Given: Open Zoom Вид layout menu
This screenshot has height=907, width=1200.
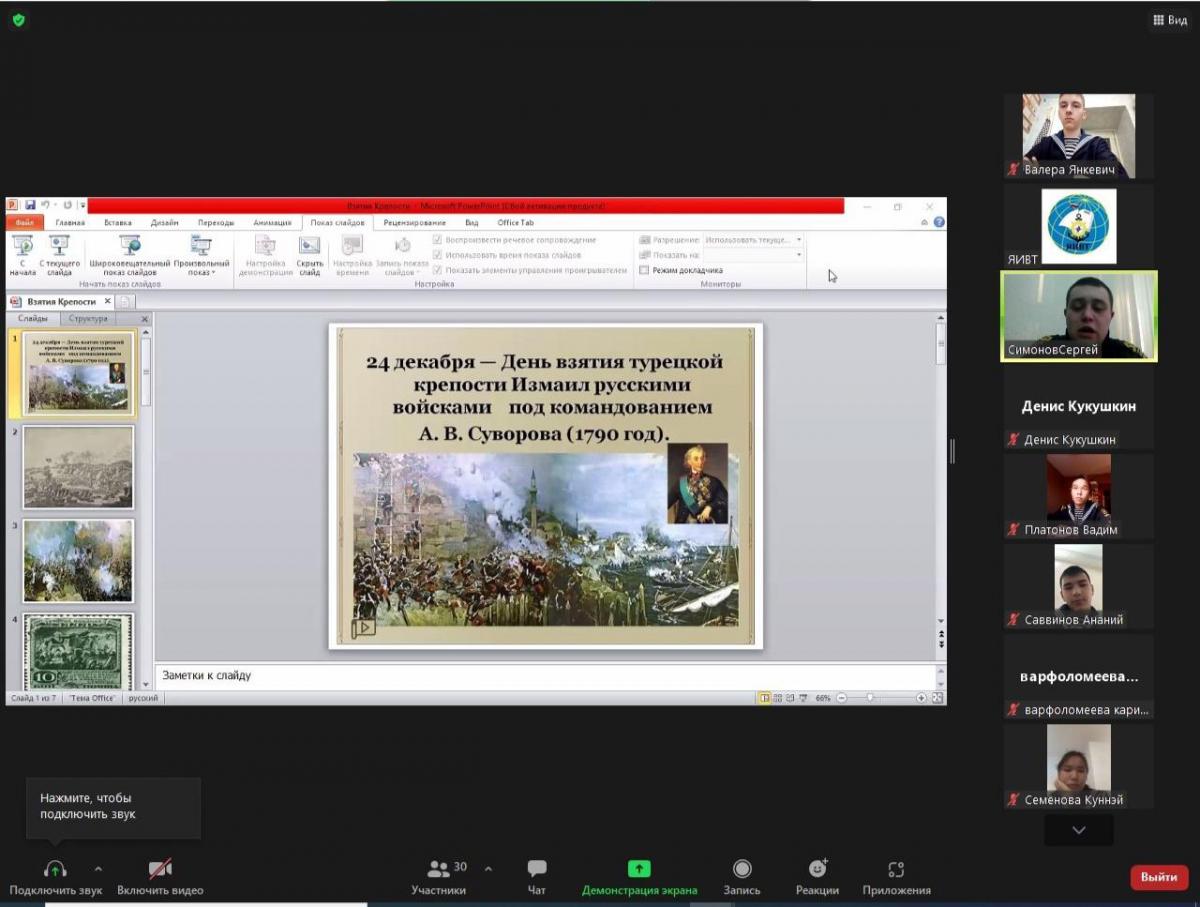Looking at the screenshot, I should [1169, 20].
